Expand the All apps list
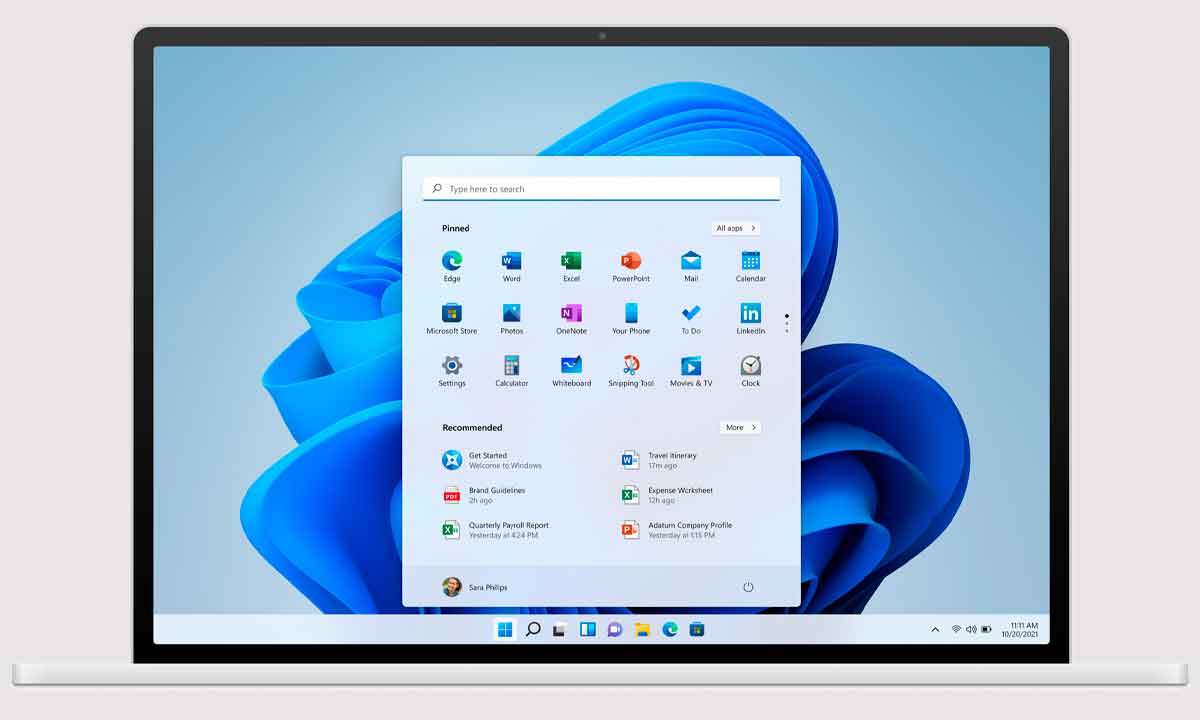Screen dimensions: 1200x720 pyautogui.click(x=734, y=228)
